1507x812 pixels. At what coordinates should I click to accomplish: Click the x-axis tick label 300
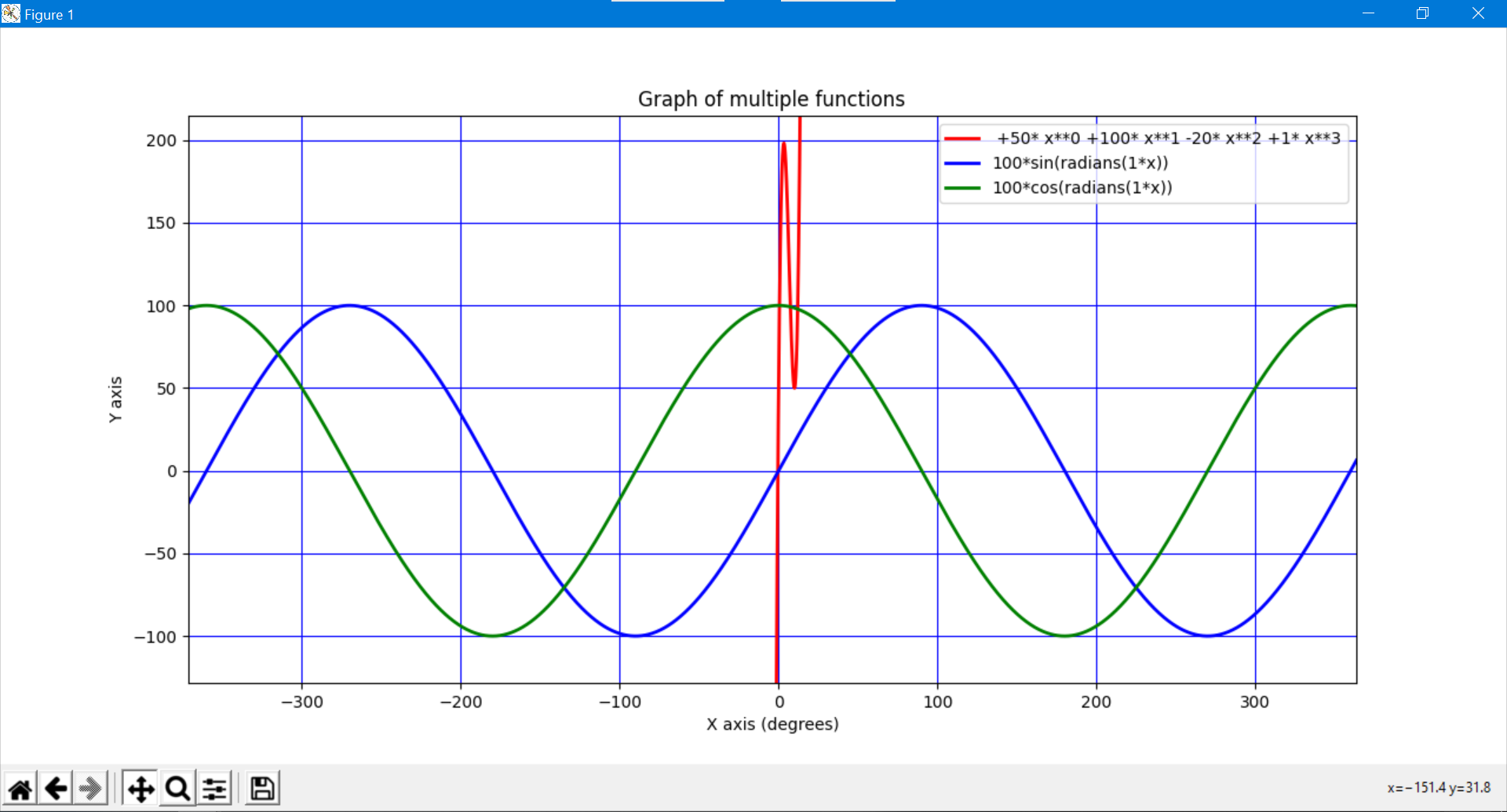1255,702
